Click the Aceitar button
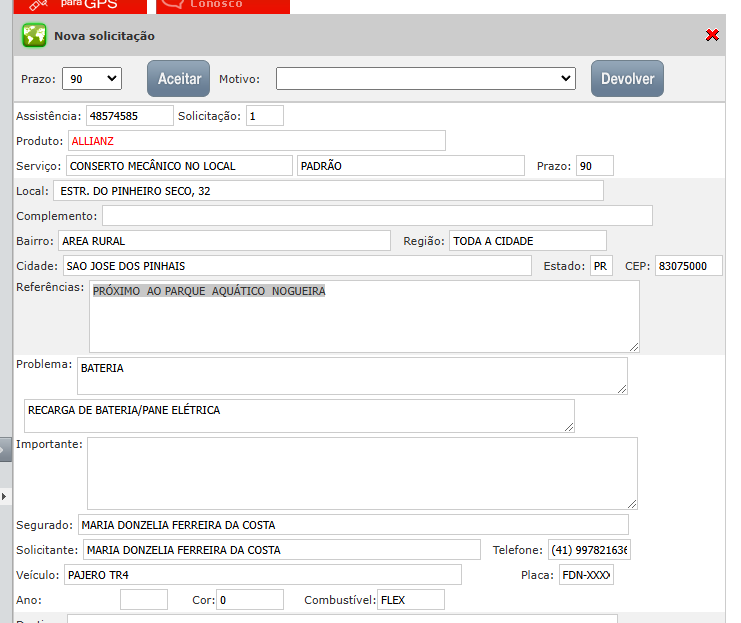Viewport: 741px width, 623px height. (179, 78)
